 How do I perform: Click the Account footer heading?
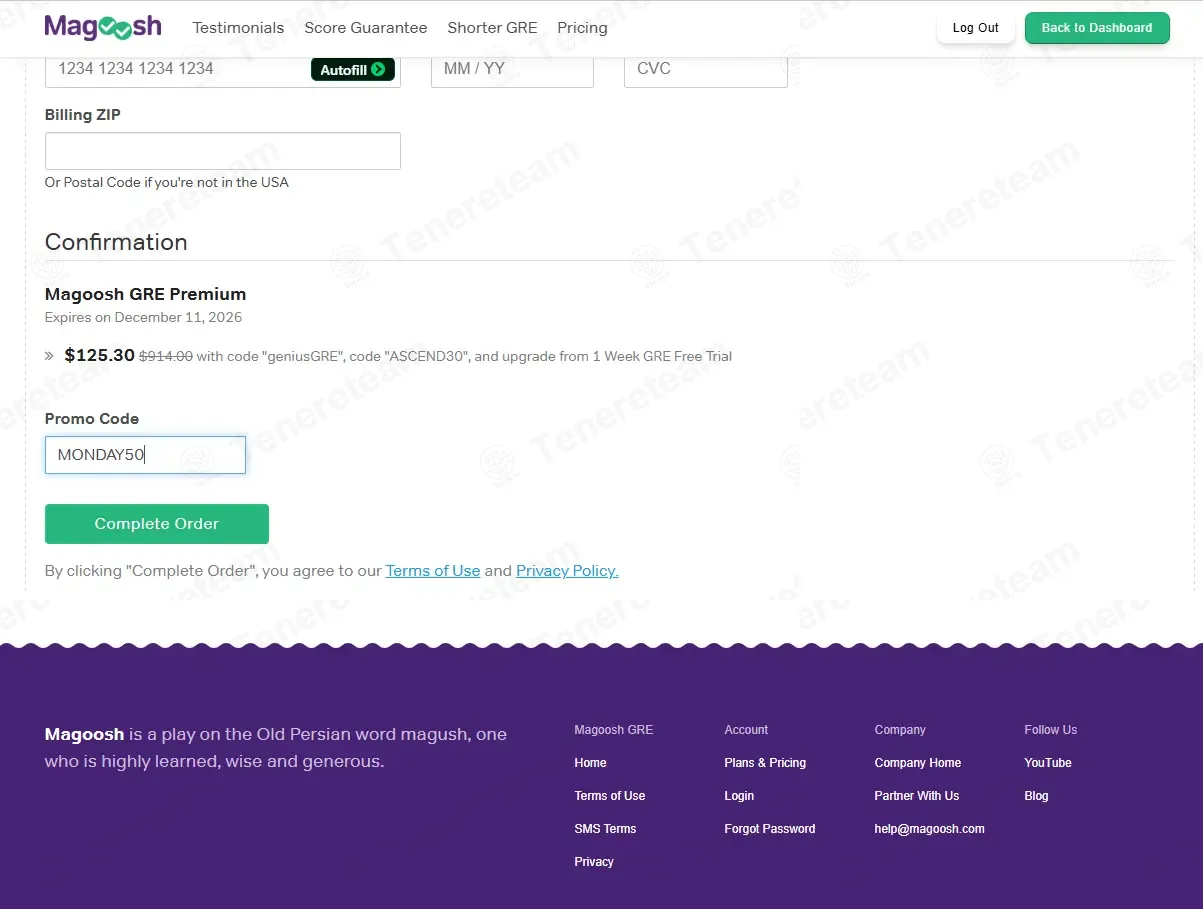tap(746, 730)
